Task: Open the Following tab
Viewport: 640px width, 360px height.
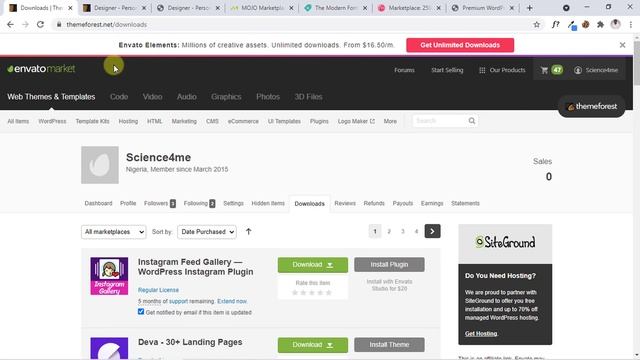Action: (x=199, y=203)
